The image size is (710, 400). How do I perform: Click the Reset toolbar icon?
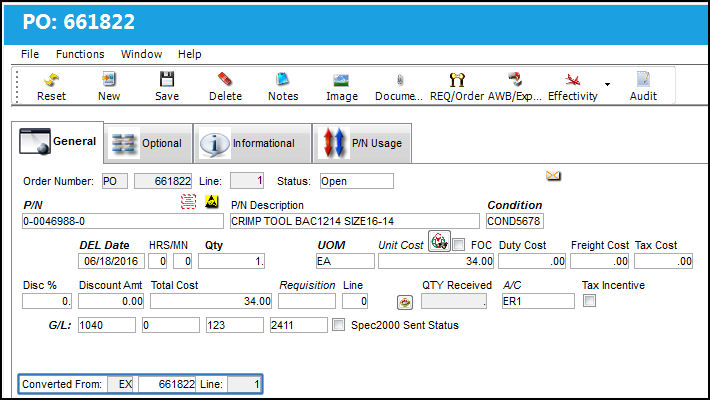51,80
